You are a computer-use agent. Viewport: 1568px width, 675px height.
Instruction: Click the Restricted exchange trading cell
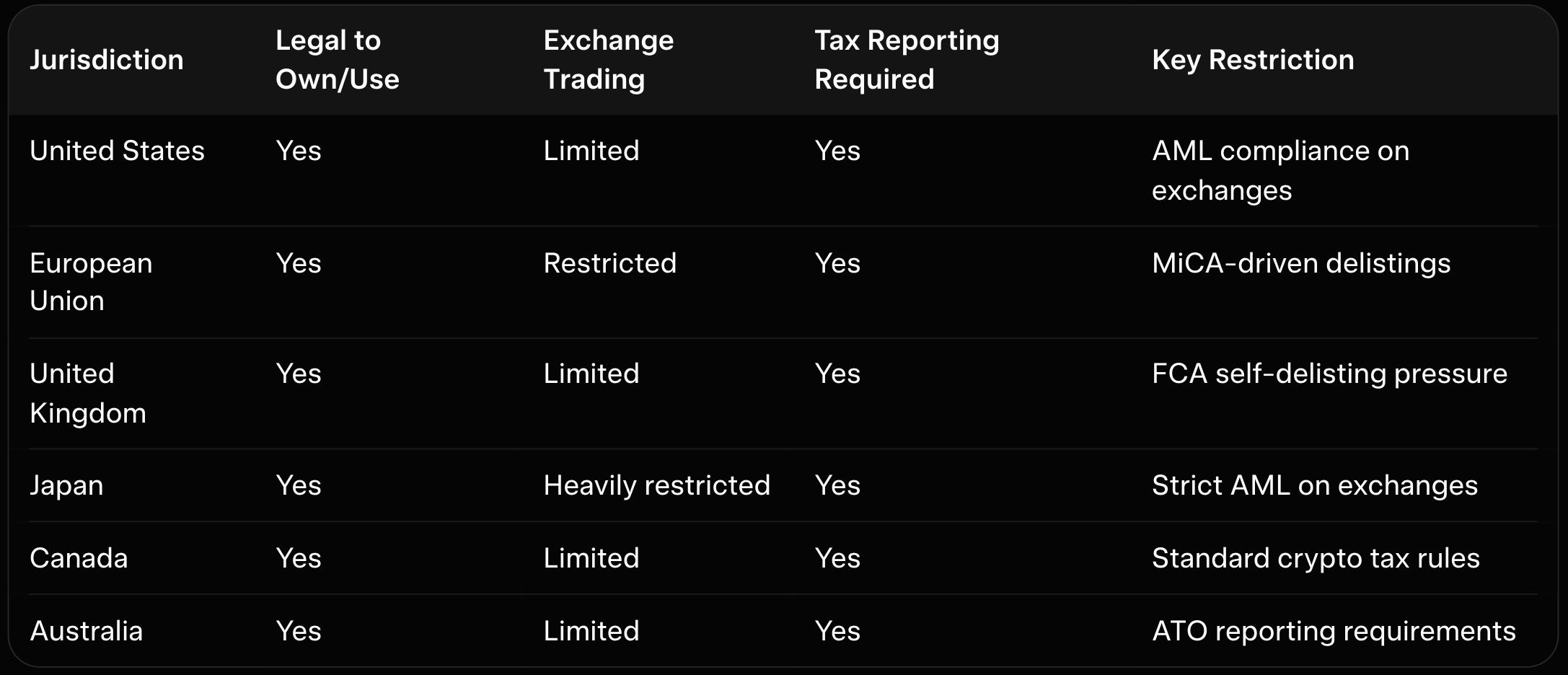pos(609,263)
